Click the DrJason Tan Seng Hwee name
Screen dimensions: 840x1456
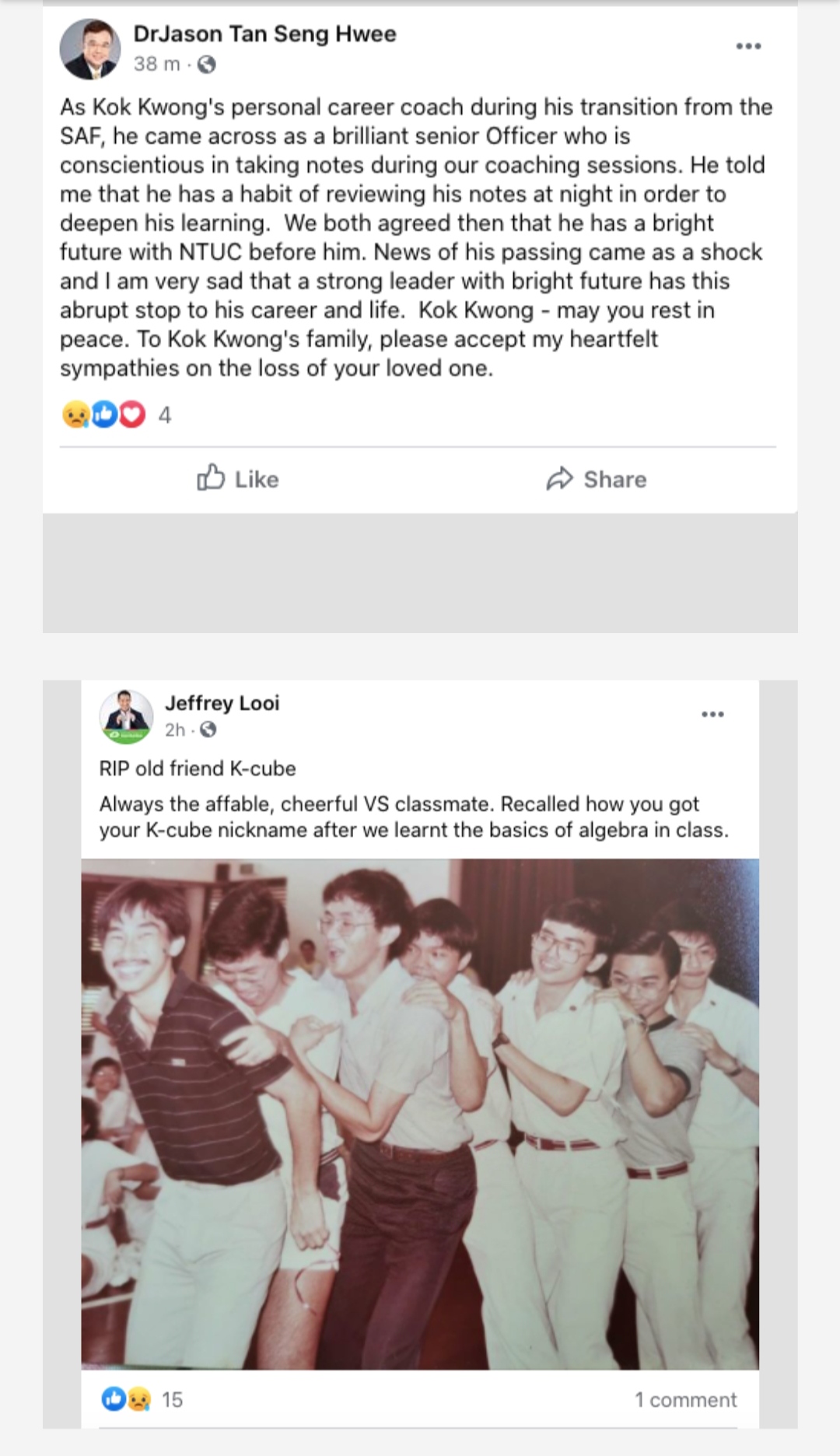click(264, 34)
